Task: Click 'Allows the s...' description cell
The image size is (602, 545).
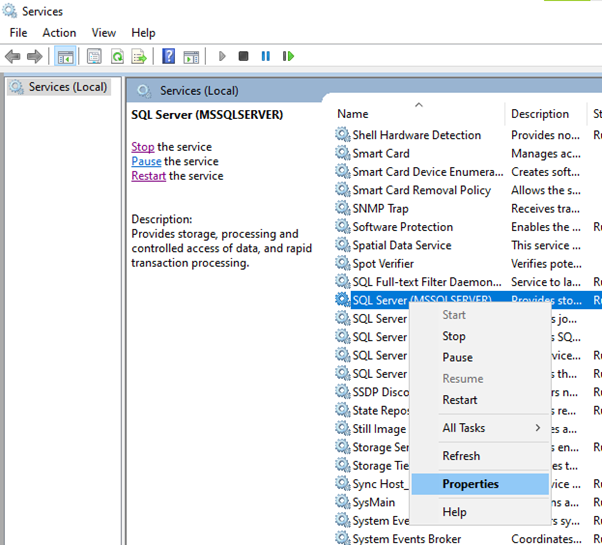Action: tap(546, 190)
